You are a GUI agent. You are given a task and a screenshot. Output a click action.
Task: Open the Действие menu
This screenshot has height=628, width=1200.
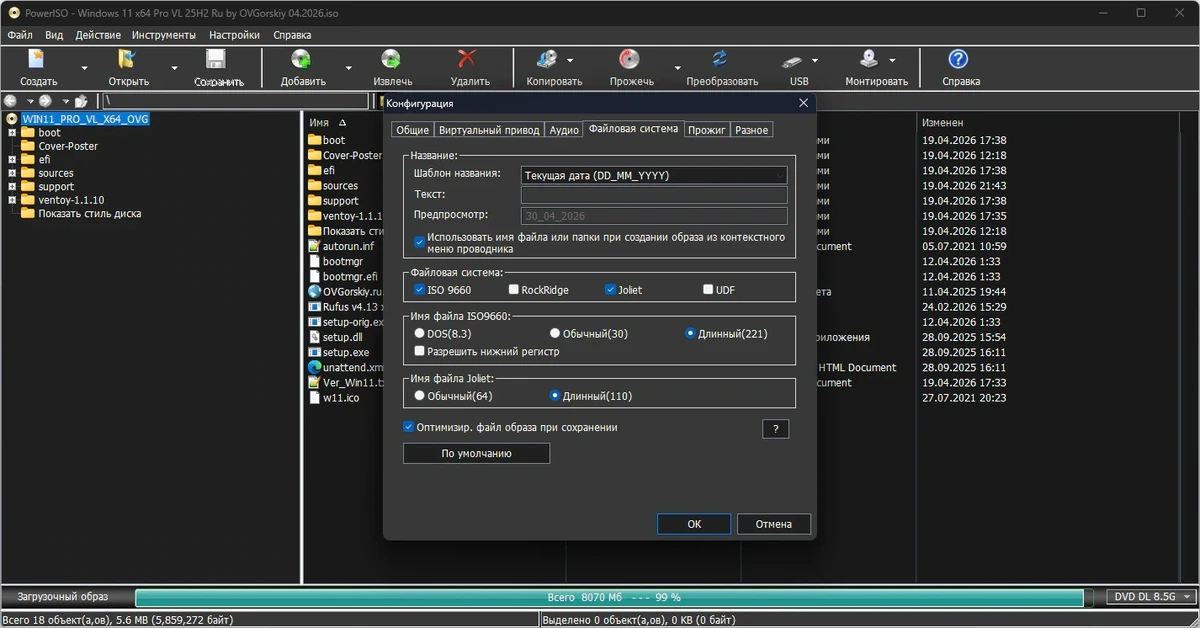tap(98, 34)
